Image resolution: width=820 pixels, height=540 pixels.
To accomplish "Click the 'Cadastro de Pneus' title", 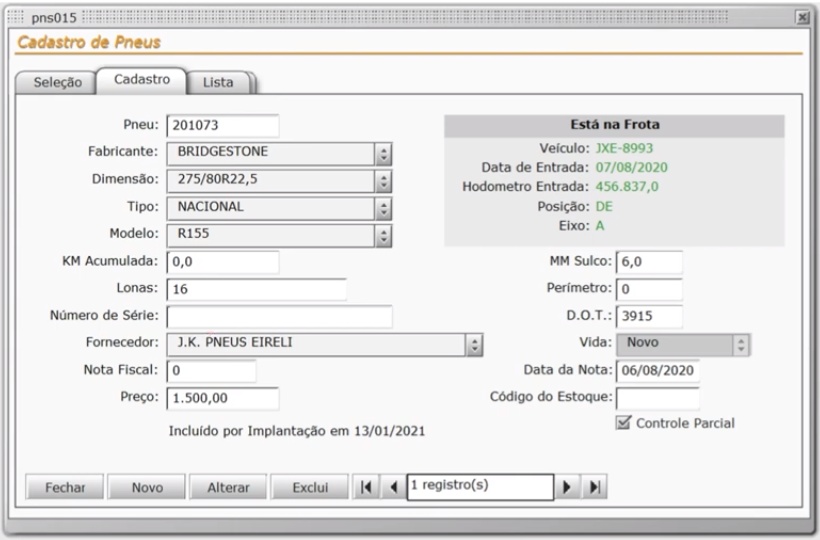I will 89,42.
